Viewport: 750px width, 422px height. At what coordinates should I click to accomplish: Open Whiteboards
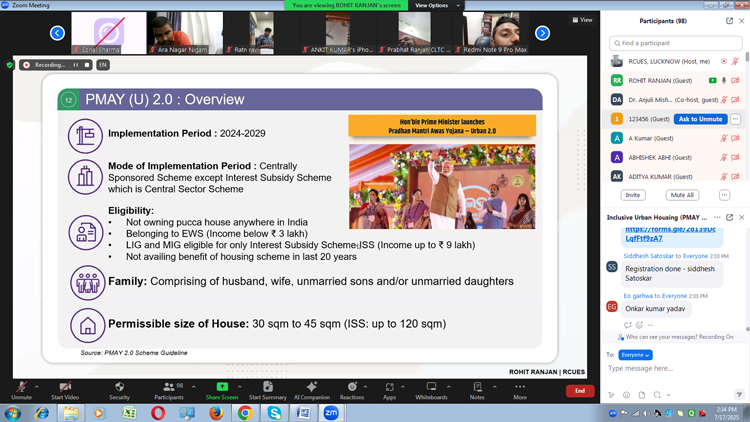(x=431, y=390)
